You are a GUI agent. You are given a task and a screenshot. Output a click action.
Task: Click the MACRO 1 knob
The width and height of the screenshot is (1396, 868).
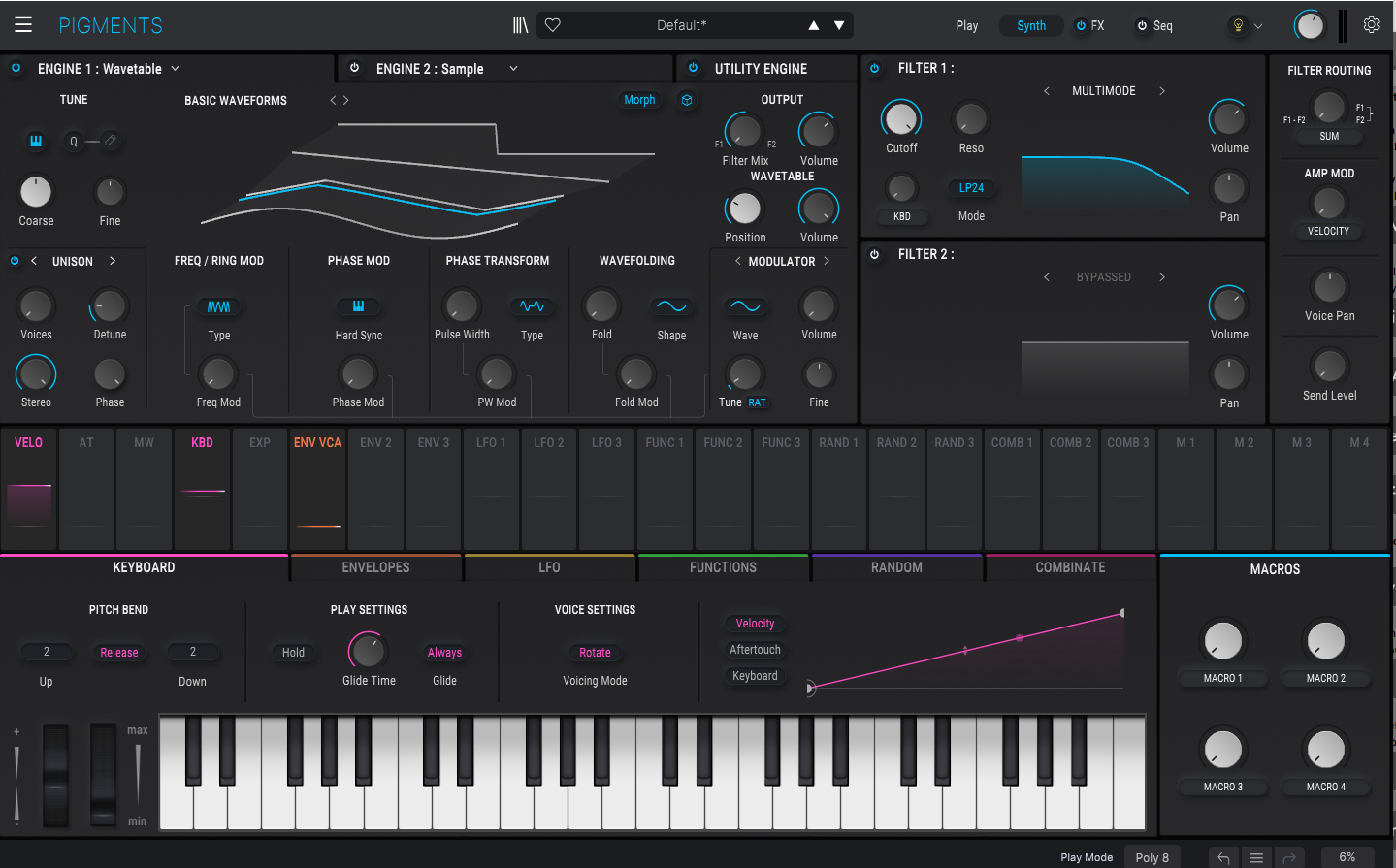[x=1222, y=641]
